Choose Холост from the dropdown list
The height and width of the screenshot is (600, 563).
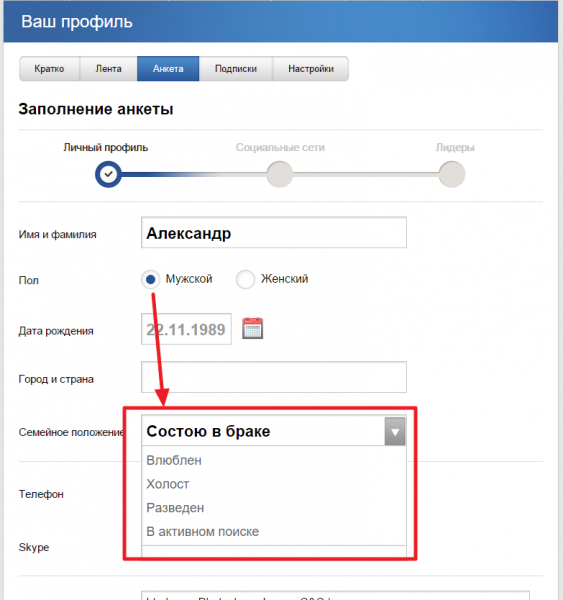[x=168, y=484]
